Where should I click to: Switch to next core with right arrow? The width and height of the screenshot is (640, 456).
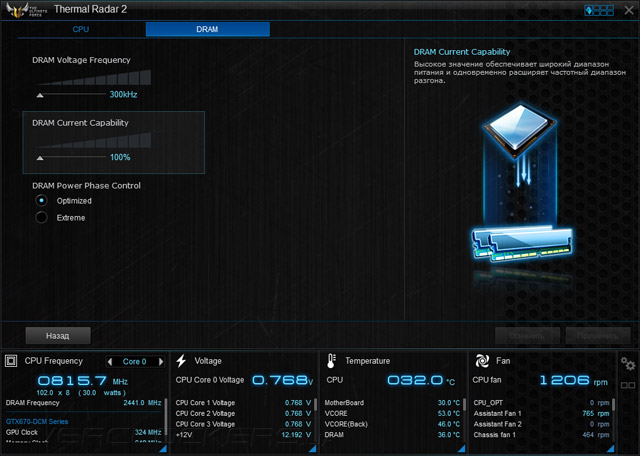click(161, 361)
